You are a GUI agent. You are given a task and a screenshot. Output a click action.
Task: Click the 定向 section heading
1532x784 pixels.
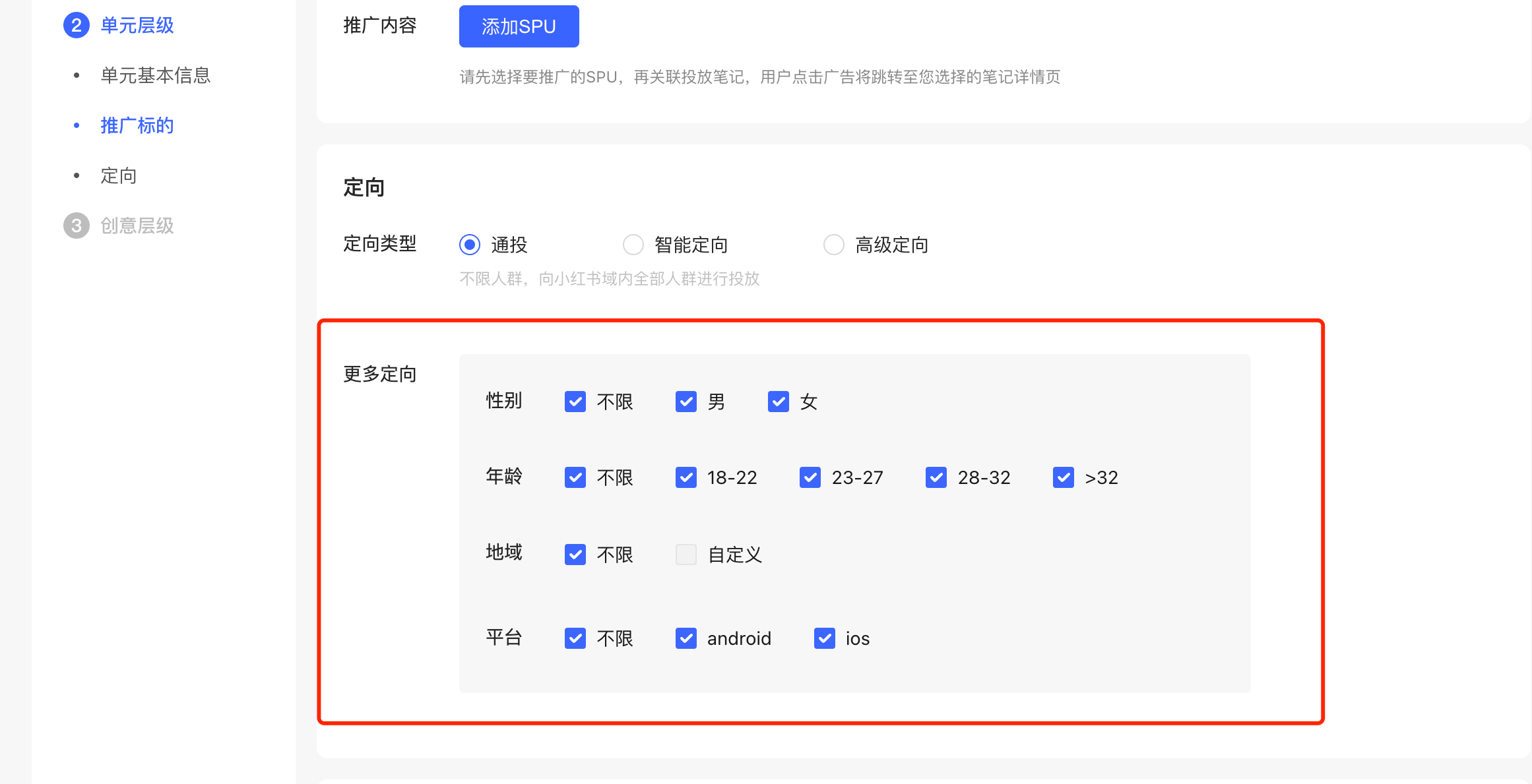(364, 188)
